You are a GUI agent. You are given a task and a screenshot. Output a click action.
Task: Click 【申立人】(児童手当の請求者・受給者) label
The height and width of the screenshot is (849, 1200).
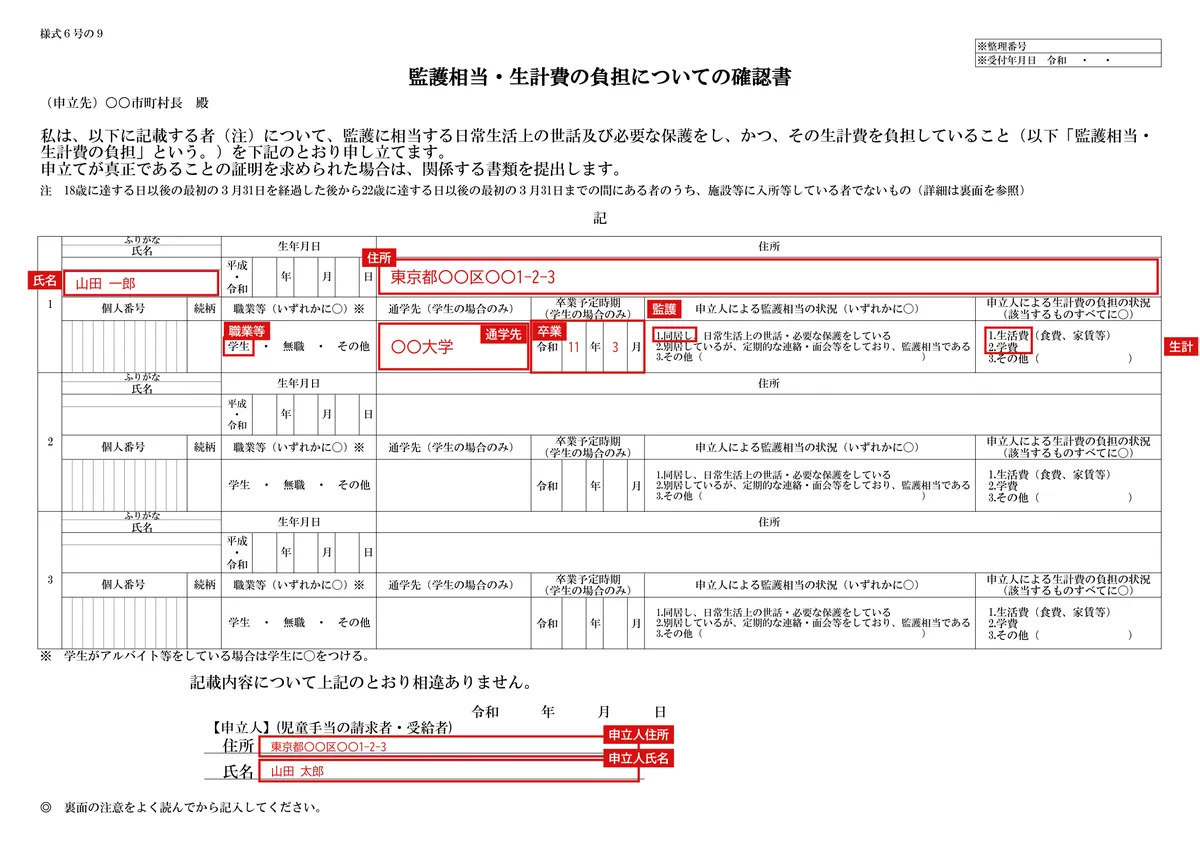pos(328,727)
